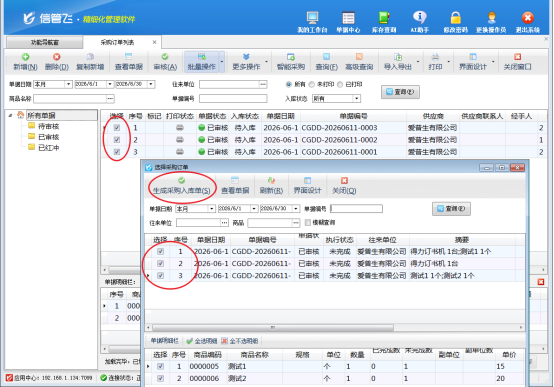Toggle the checkbox for main list row CGDD-20260611-0001
This screenshot has width=554, height=387.
point(117,152)
